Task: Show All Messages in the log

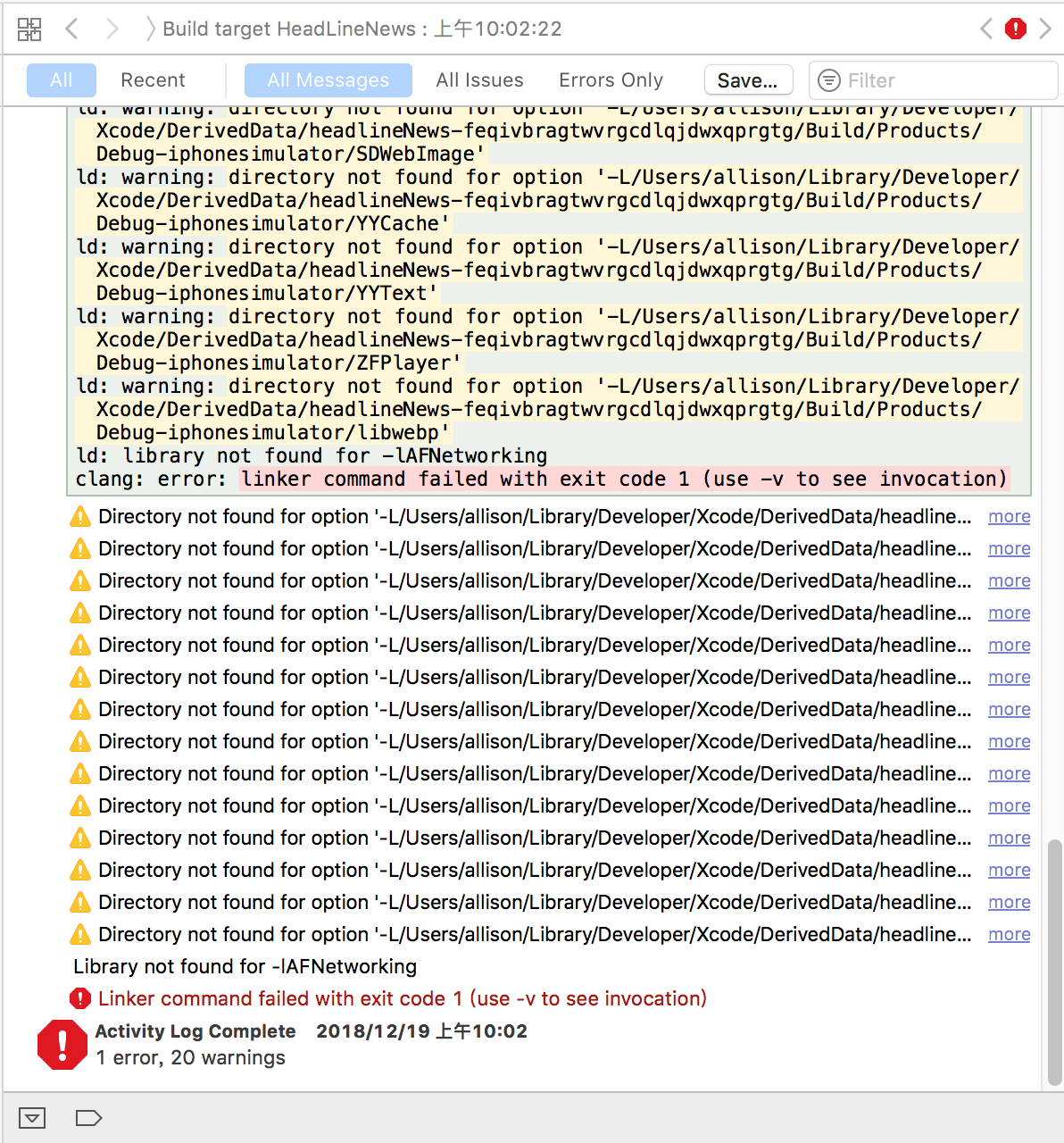Action: [x=328, y=80]
